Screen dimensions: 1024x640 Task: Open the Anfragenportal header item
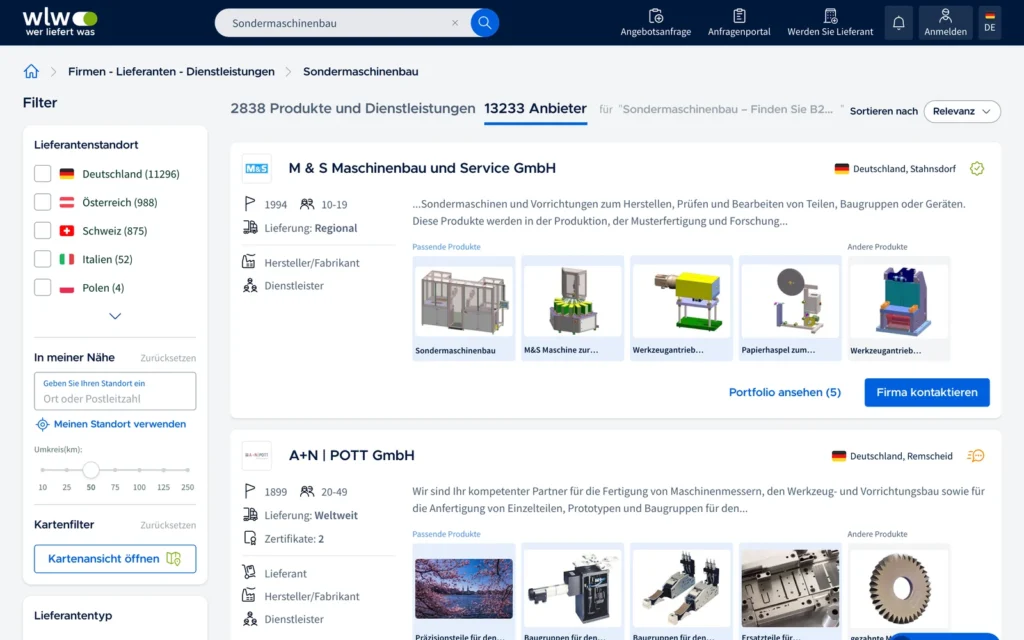click(x=739, y=23)
